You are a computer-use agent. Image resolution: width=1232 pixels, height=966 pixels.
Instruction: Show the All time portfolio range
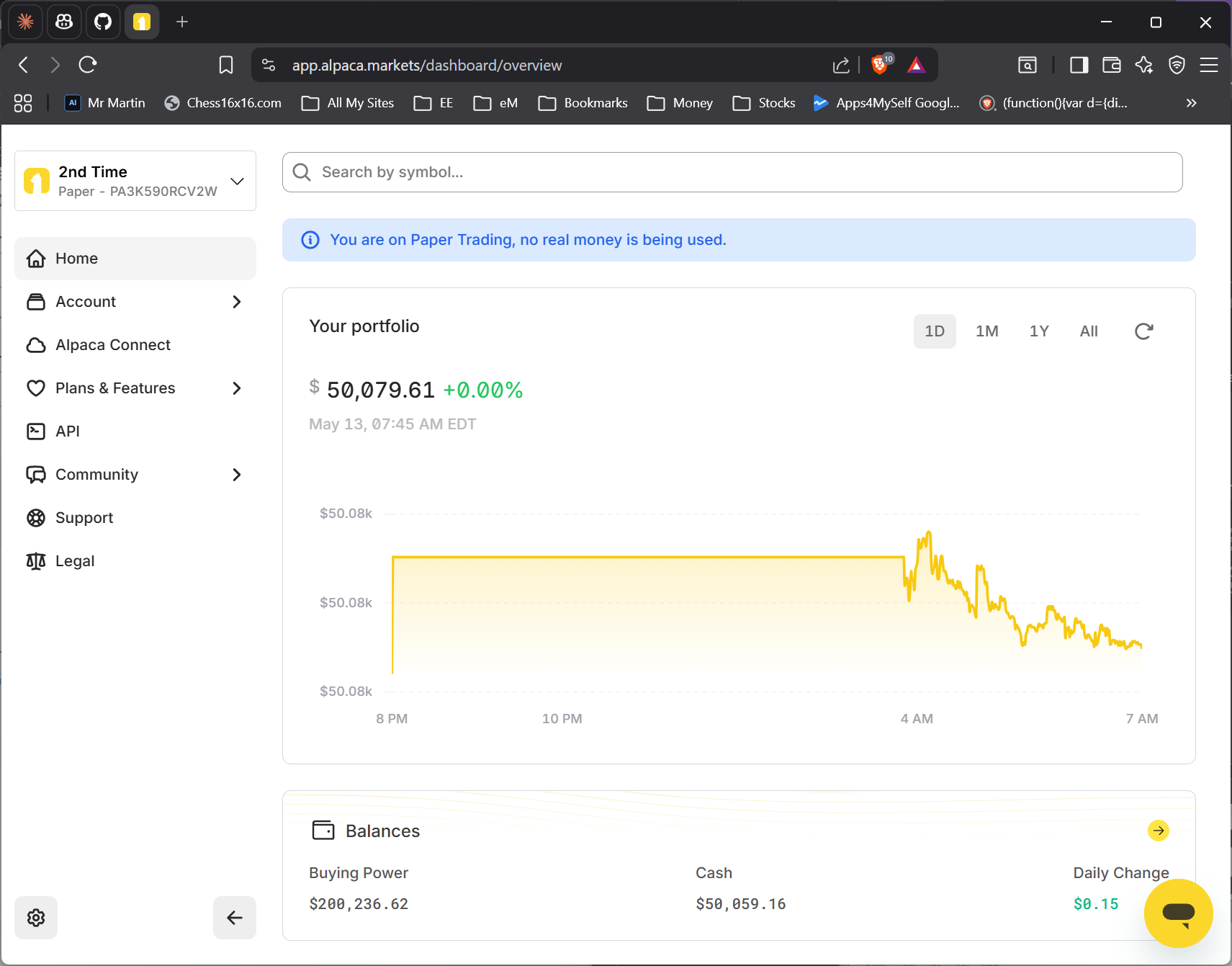[x=1089, y=331]
